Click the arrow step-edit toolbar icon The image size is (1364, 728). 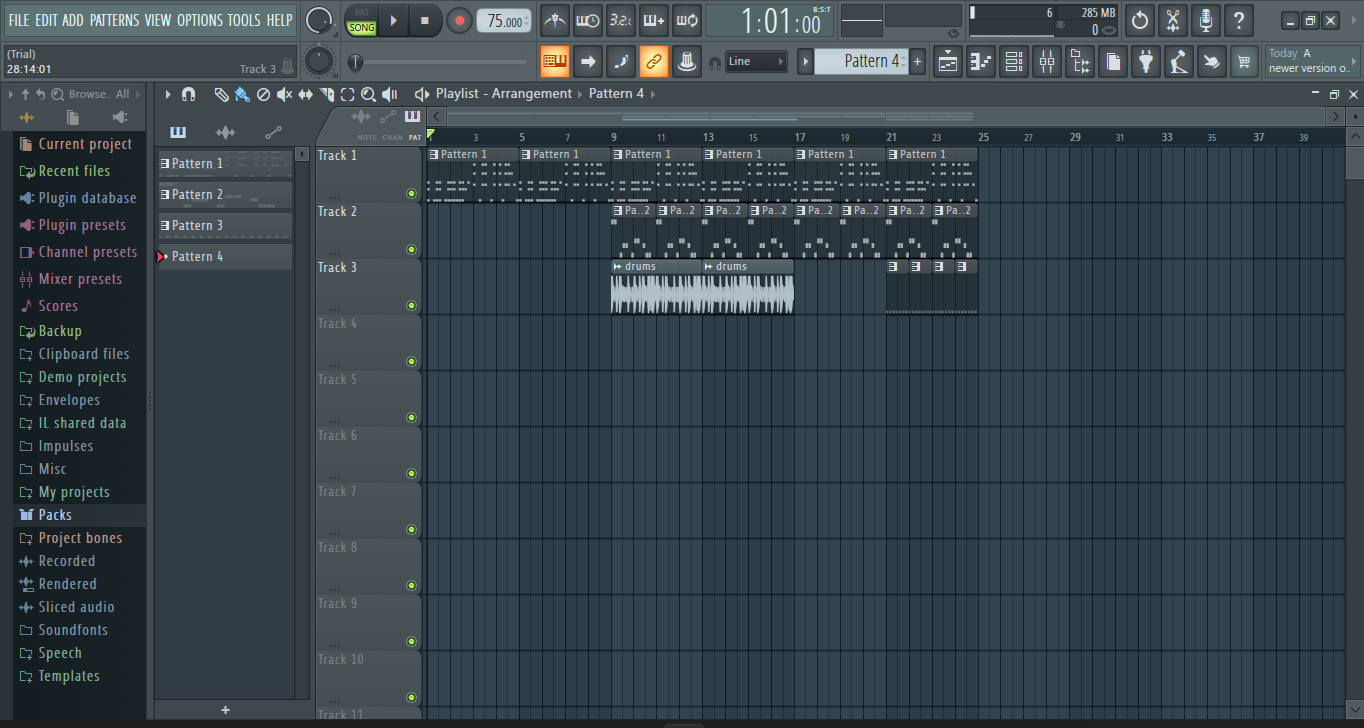click(588, 62)
